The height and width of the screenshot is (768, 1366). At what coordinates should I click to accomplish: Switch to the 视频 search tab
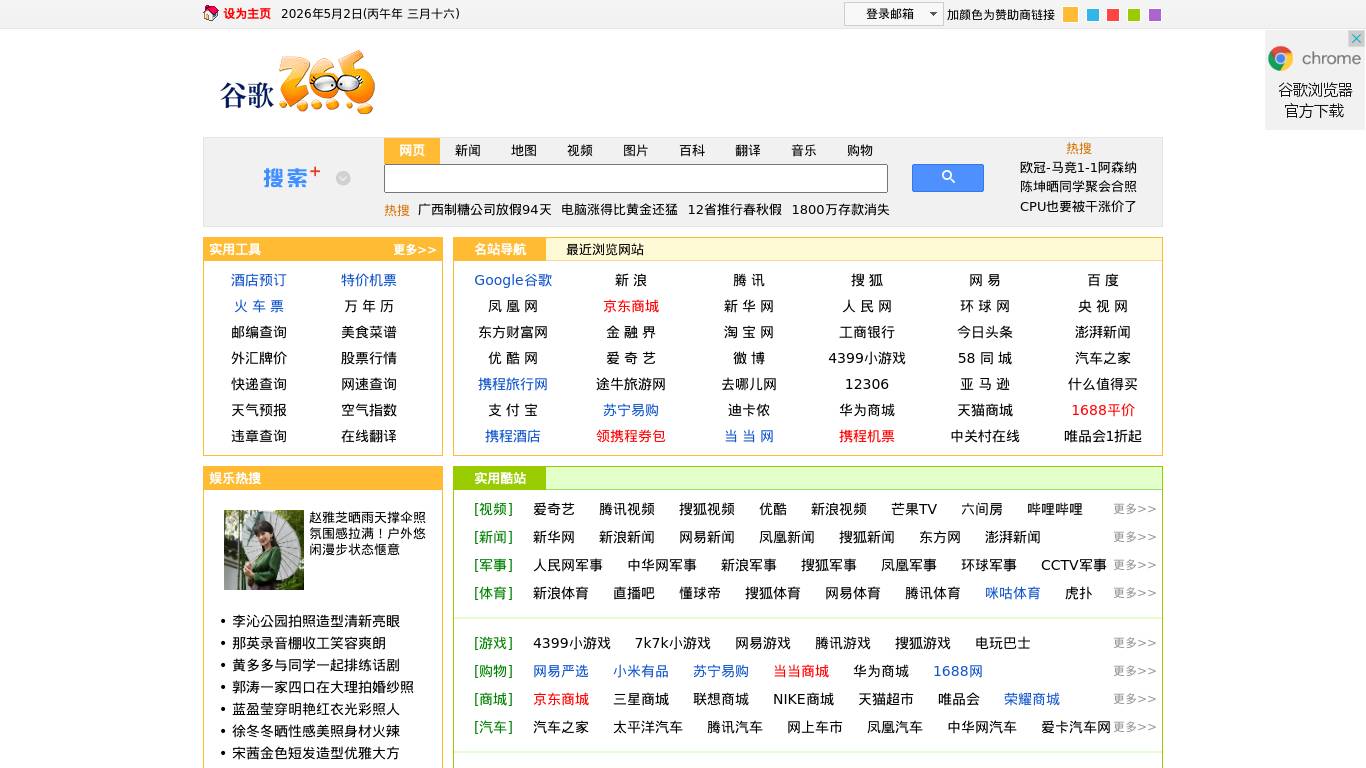tap(580, 150)
